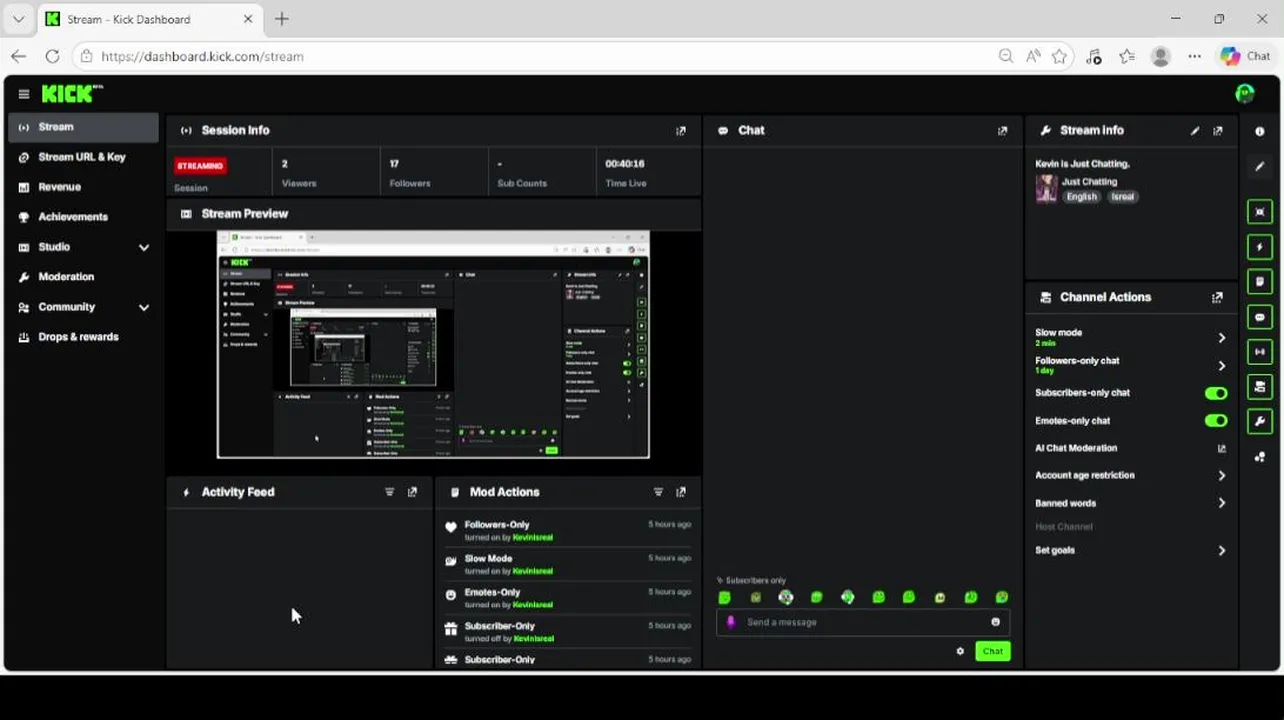Click the browser address bar URL
Image resolution: width=1284 pixels, height=720 pixels.
tap(202, 56)
